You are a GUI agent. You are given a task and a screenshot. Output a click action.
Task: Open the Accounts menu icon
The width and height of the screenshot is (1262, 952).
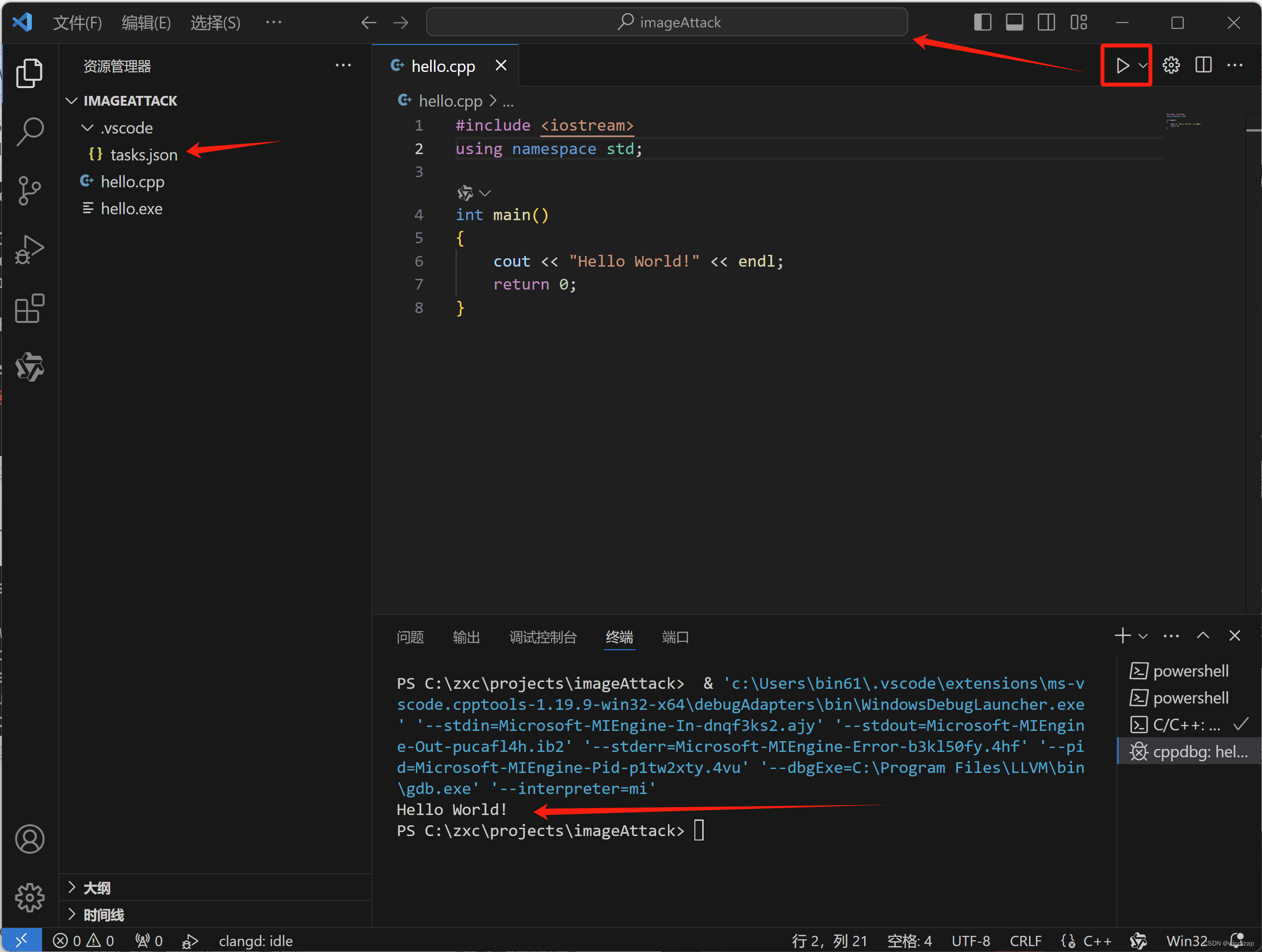pos(29,839)
